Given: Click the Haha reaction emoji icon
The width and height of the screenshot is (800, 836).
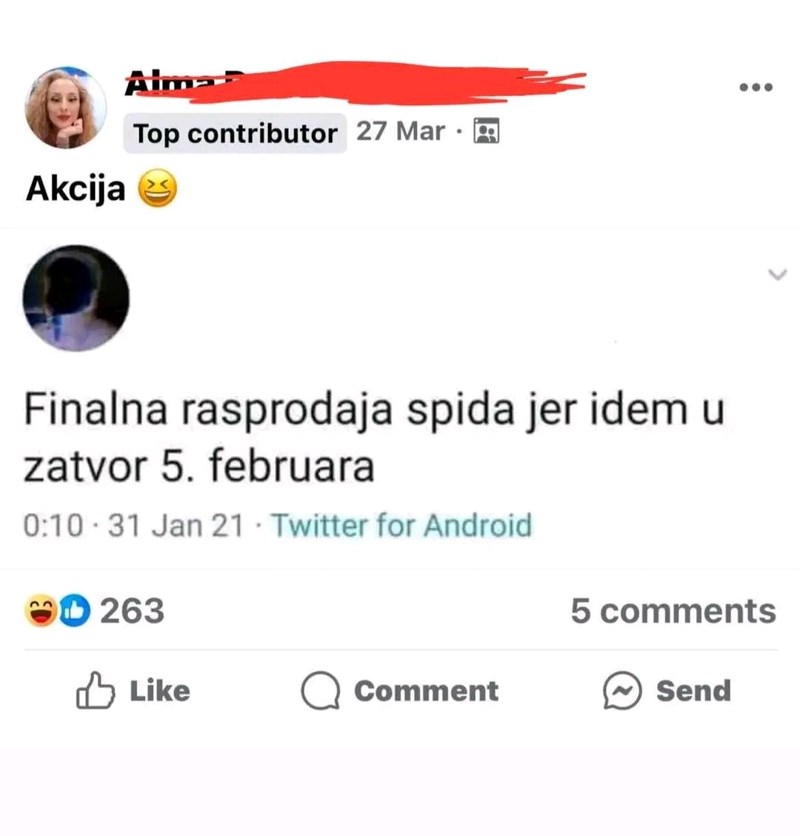Looking at the screenshot, I should pos(41,610).
